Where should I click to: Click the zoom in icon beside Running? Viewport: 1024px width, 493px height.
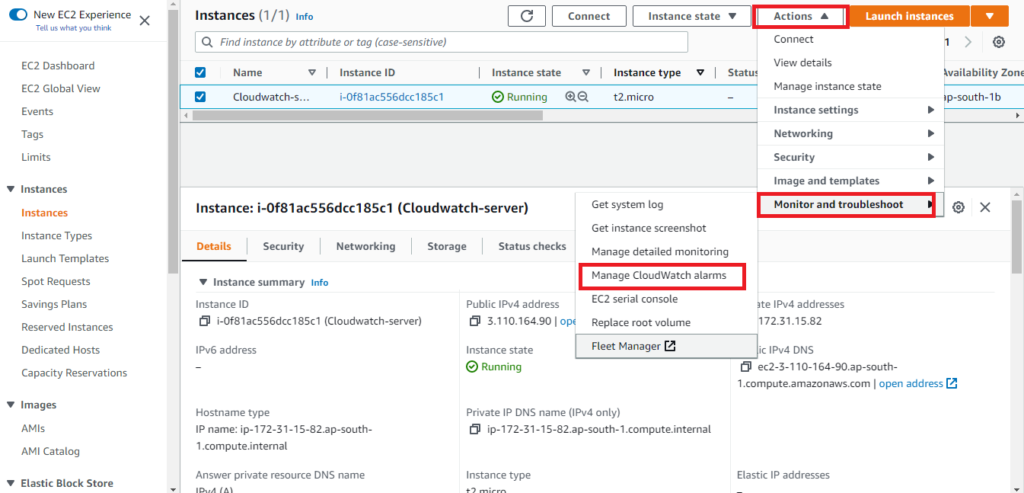(570, 97)
